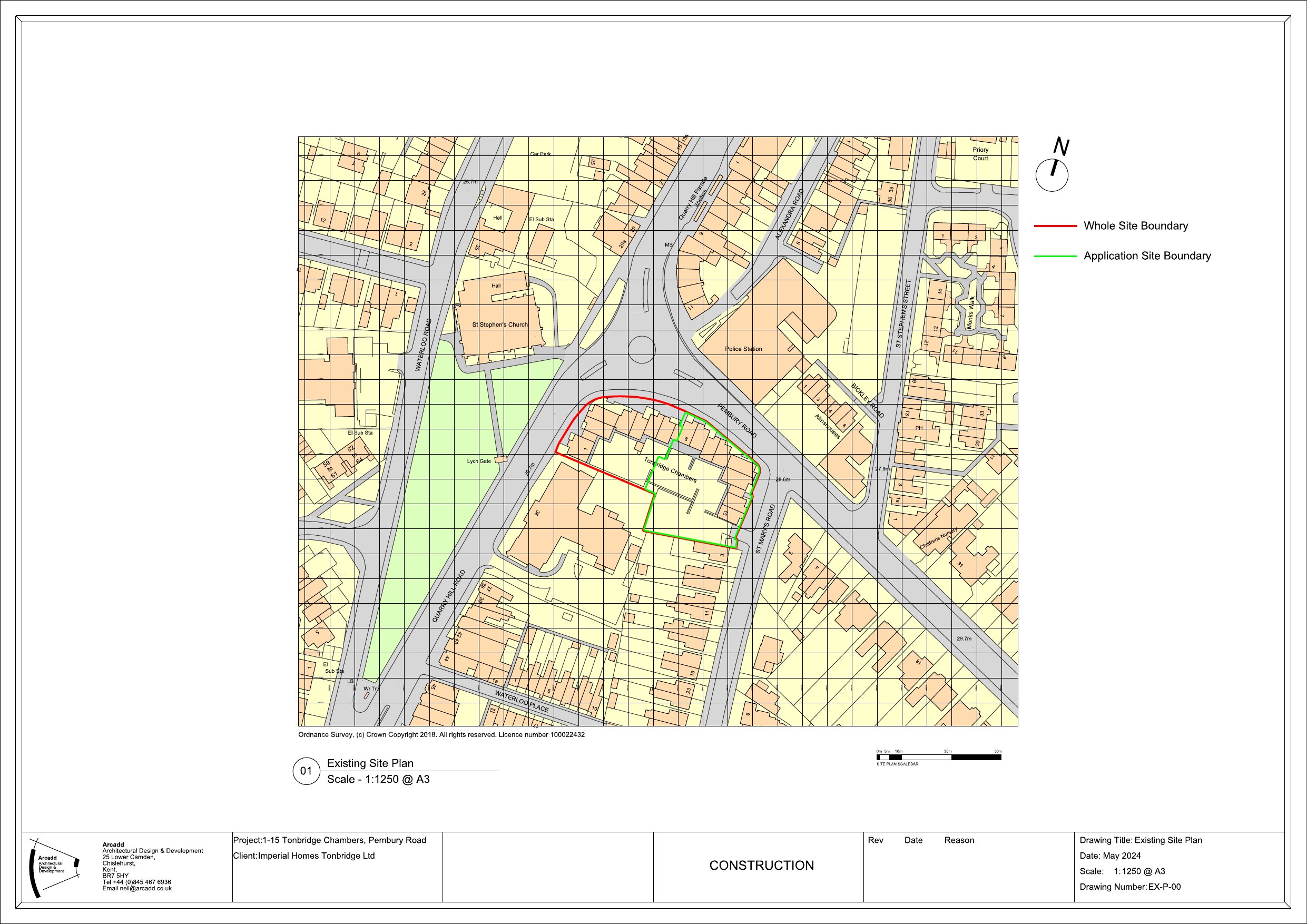Click the north arrow compass symbol
This screenshot has width=1307, height=924.
(x=1052, y=174)
